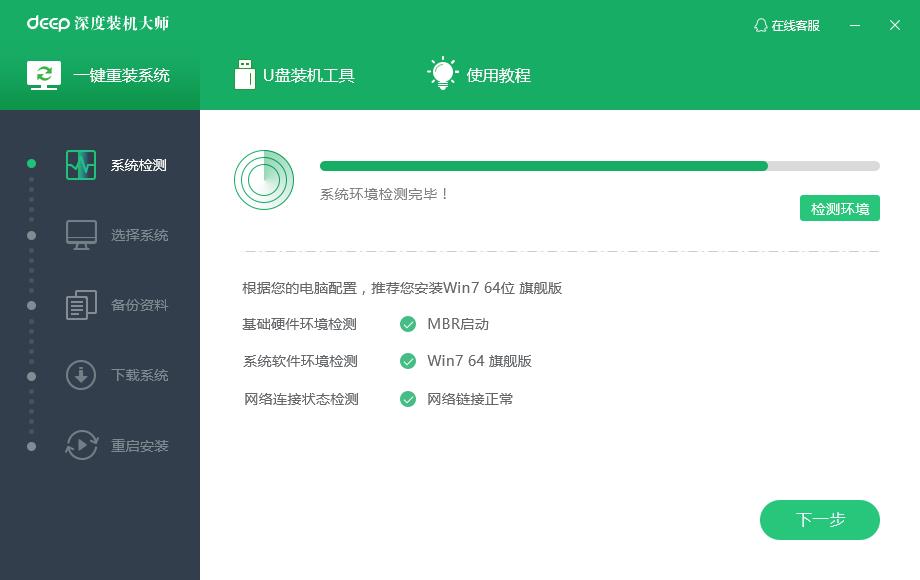Open the 一键重装系统 tab
The width and height of the screenshot is (920, 580).
click(x=100, y=75)
